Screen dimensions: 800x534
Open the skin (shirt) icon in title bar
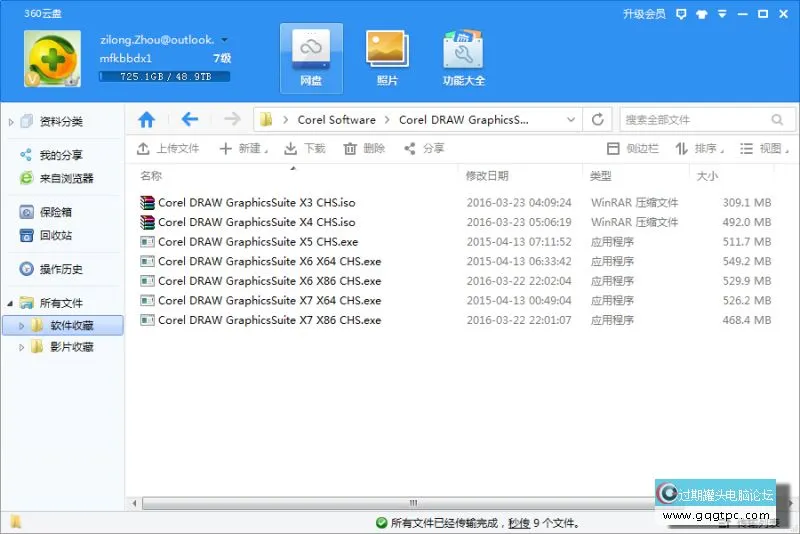[702, 14]
